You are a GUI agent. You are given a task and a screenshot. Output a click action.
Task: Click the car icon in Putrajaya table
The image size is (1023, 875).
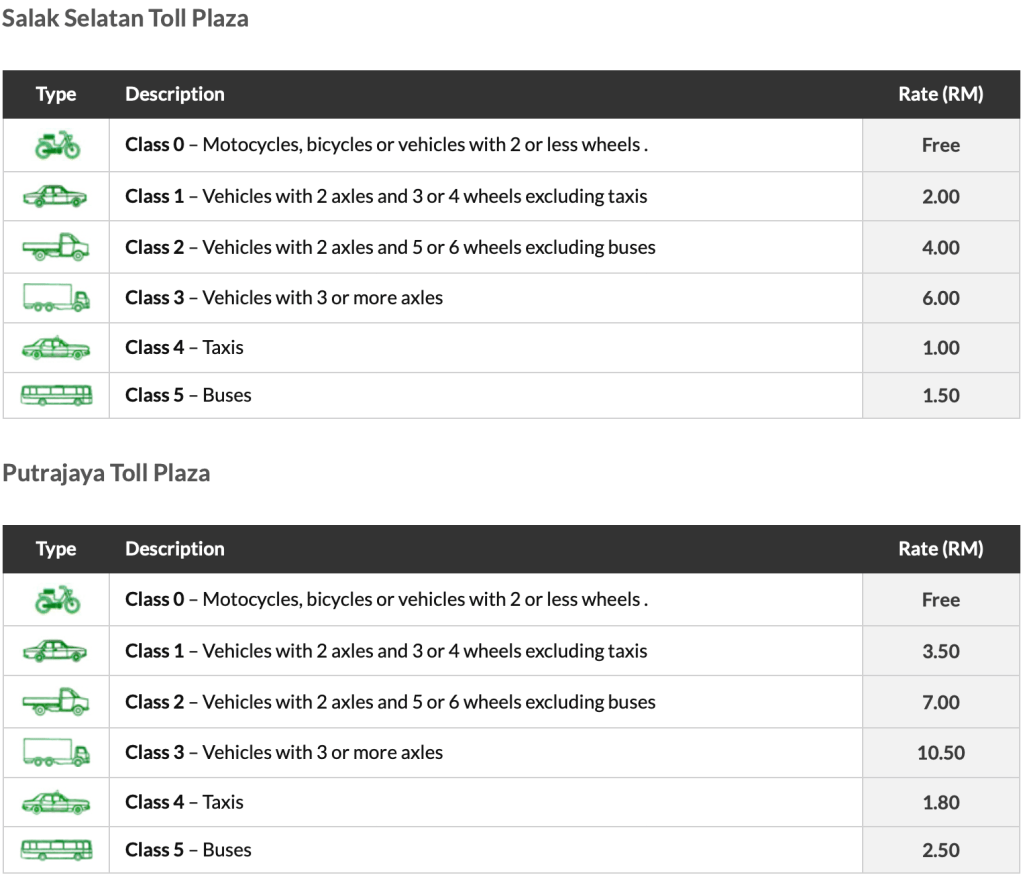[56, 651]
